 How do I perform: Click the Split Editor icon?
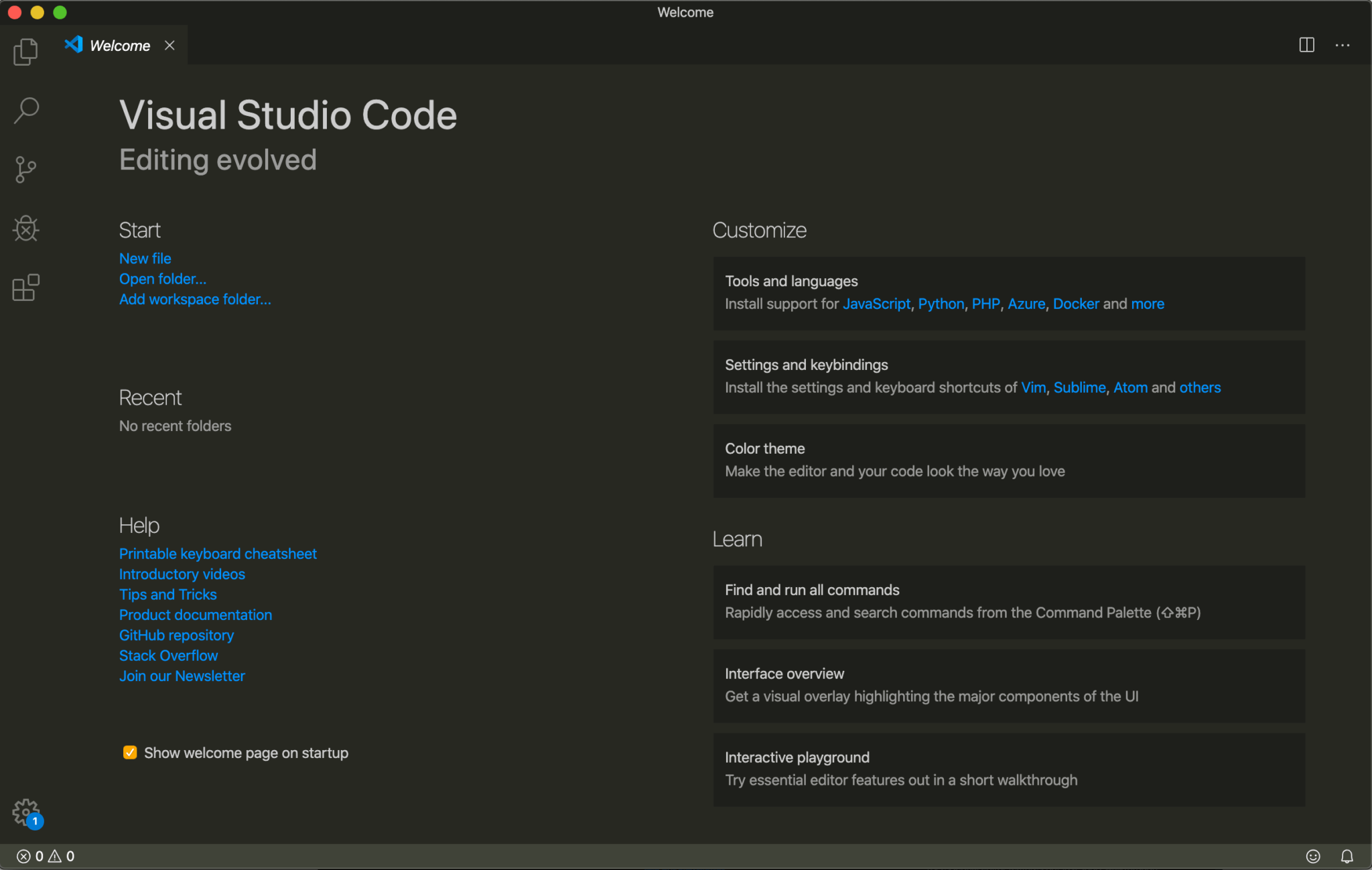tap(1306, 45)
